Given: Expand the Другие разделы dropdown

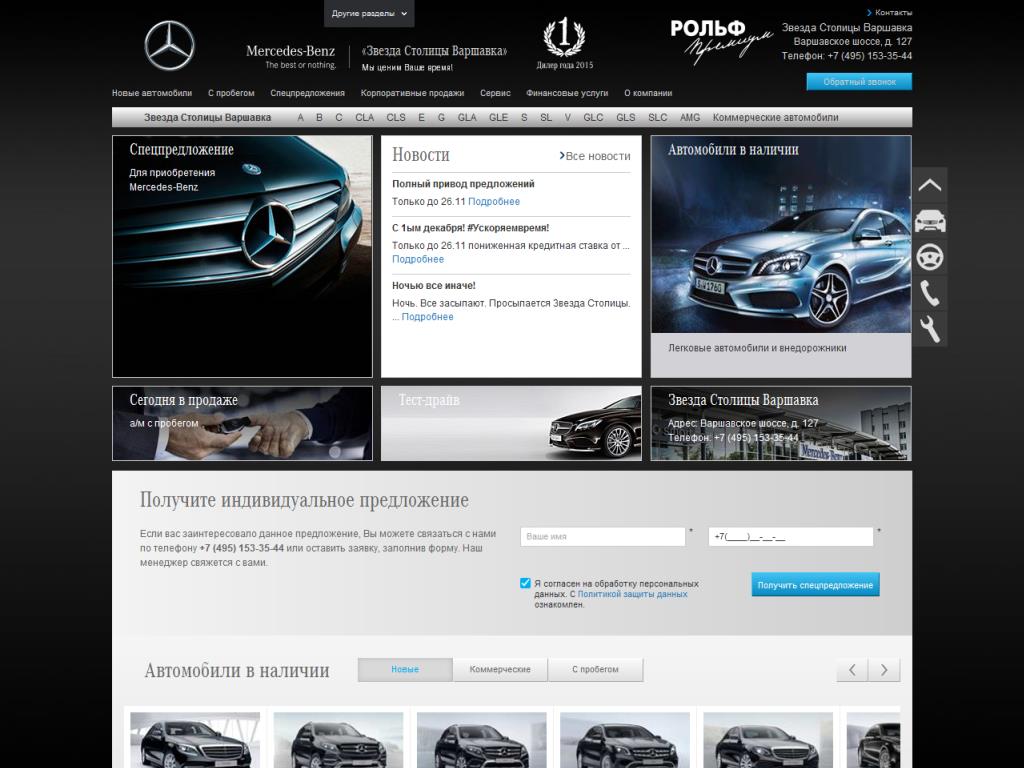Looking at the screenshot, I should coord(369,14).
